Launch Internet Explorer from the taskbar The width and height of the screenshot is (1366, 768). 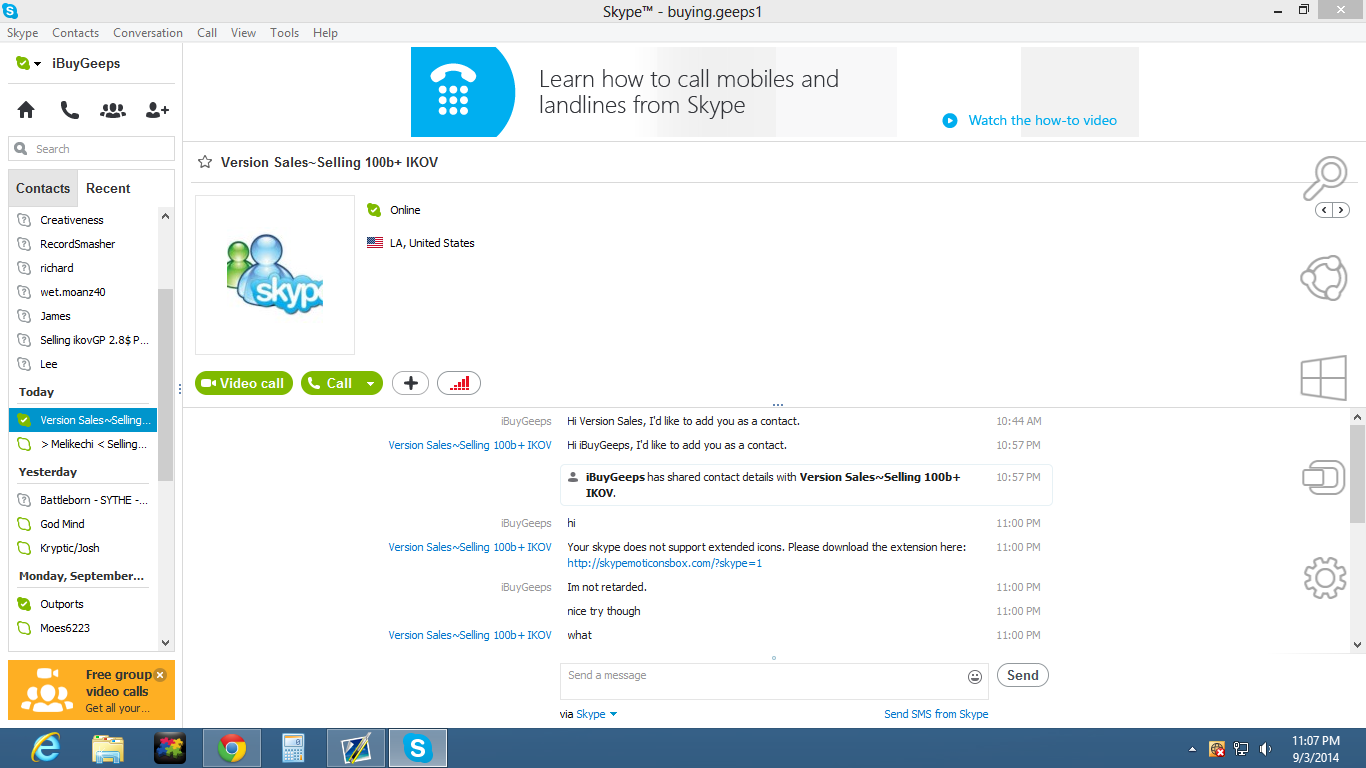46,748
